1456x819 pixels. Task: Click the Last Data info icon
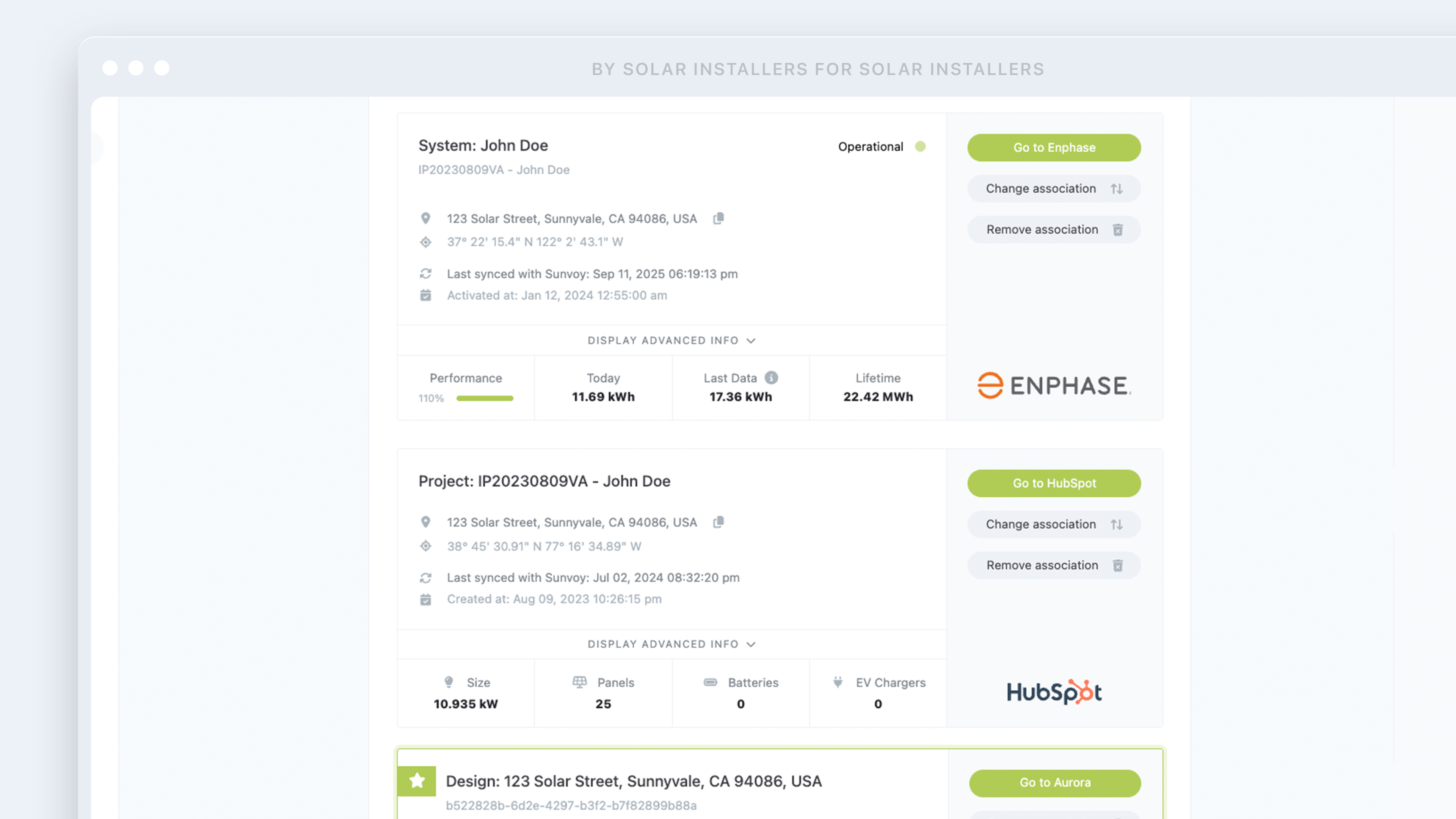(x=771, y=378)
